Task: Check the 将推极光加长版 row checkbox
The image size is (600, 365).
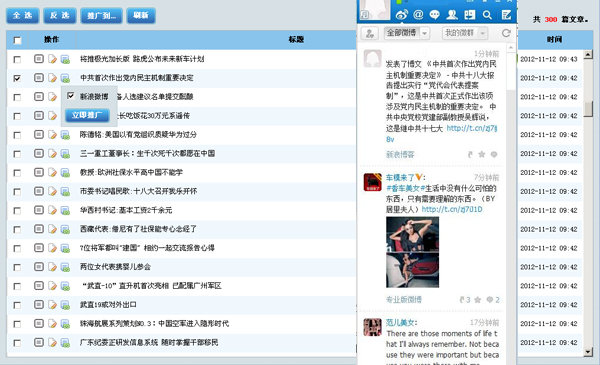Action: coord(17,59)
